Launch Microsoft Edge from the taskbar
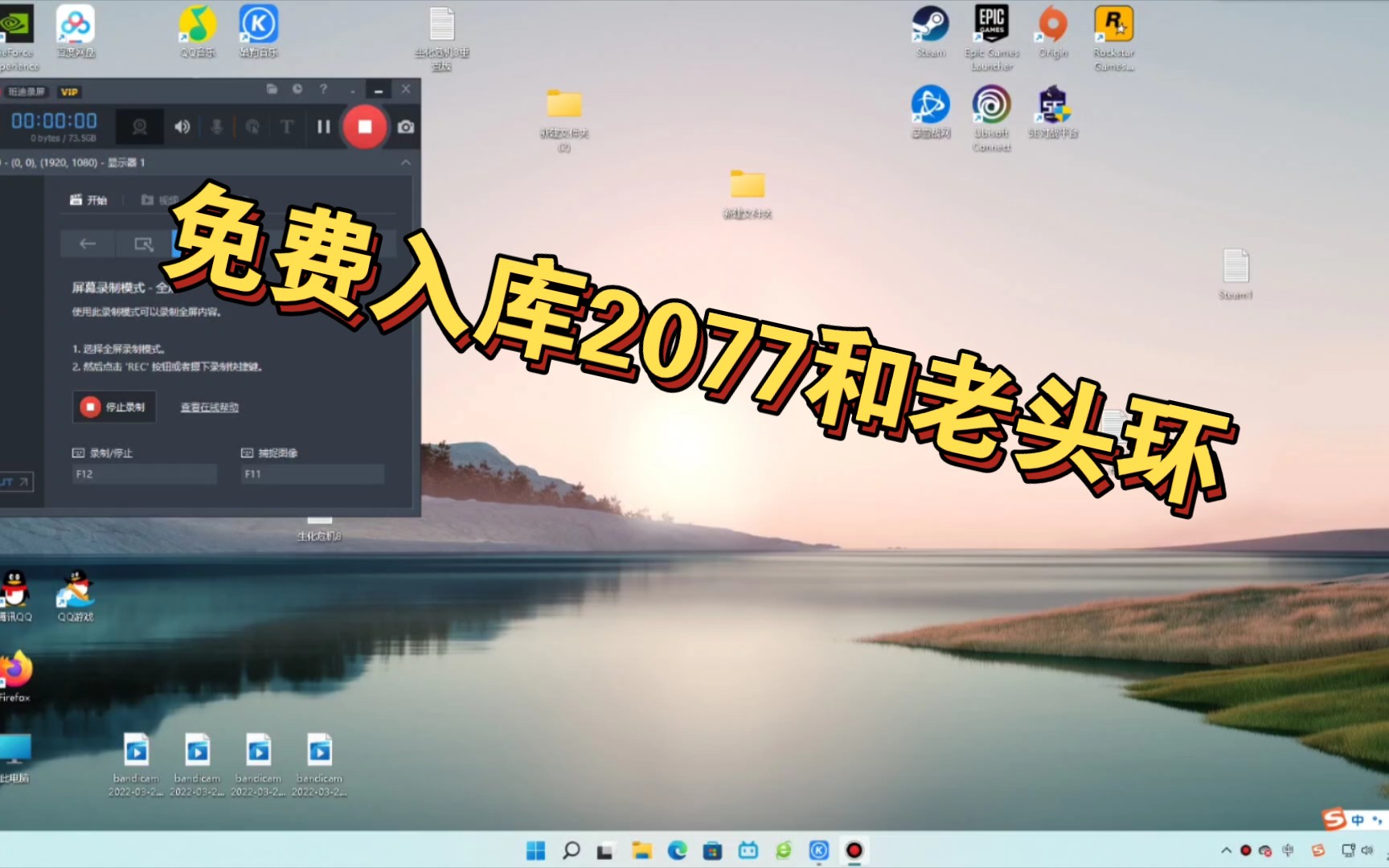This screenshot has width=1389, height=868. (x=677, y=850)
